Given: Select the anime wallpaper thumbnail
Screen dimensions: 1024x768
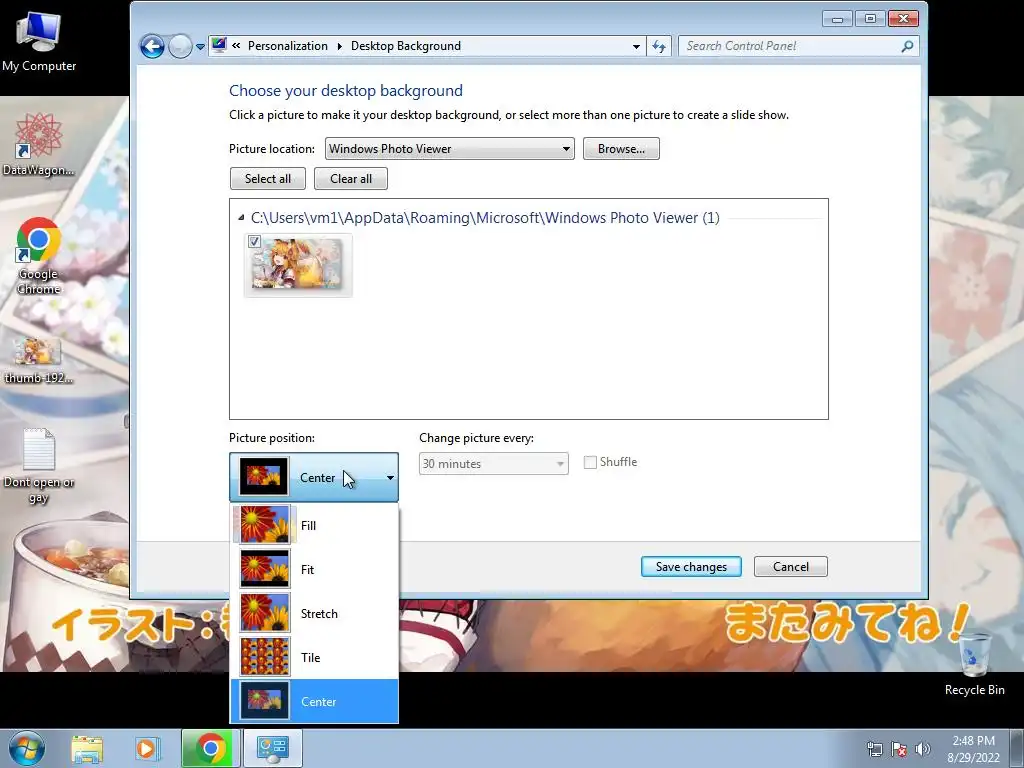Looking at the screenshot, I should (x=298, y=266).
